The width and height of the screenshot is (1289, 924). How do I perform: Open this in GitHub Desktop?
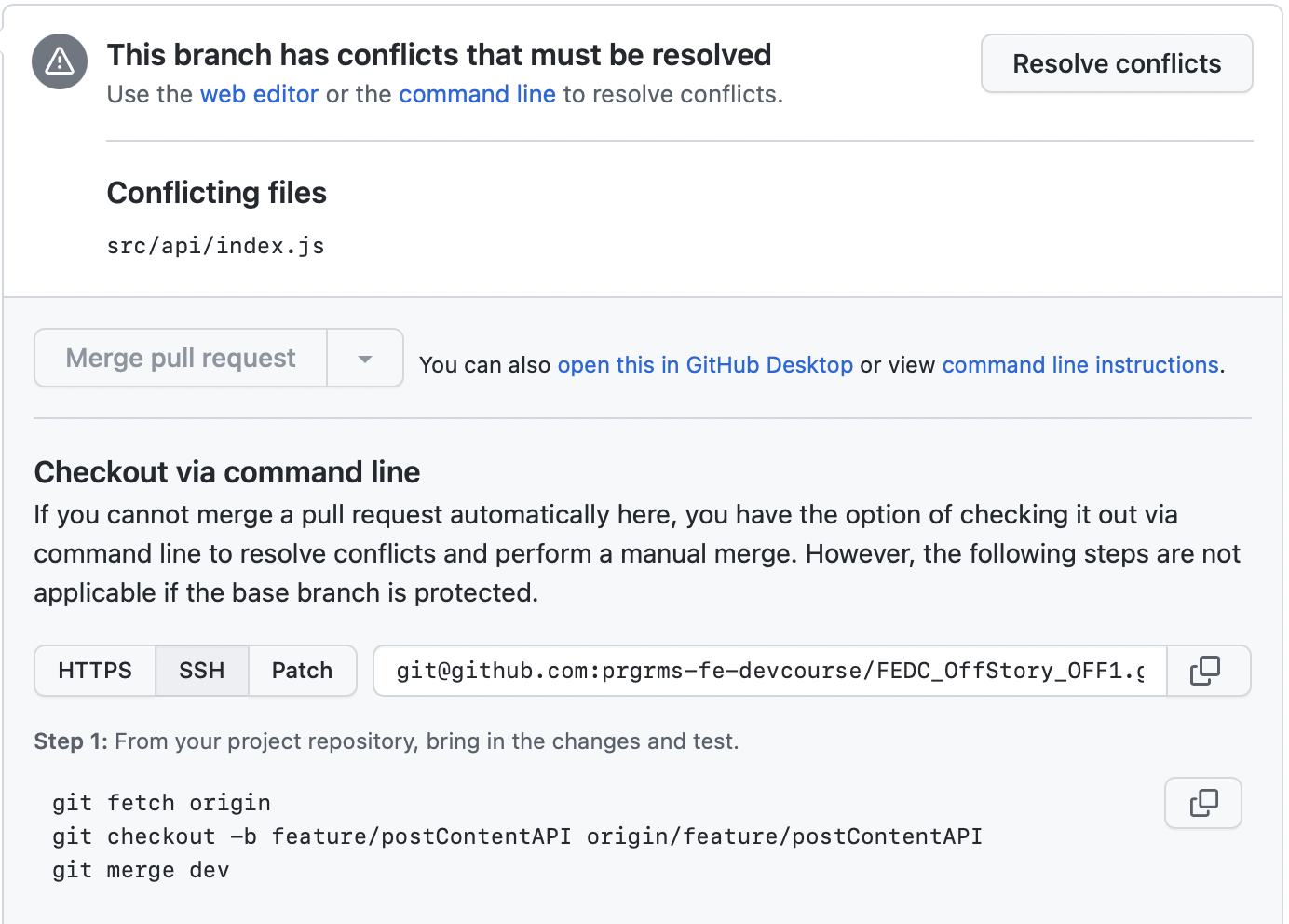[x=705, y=365]
